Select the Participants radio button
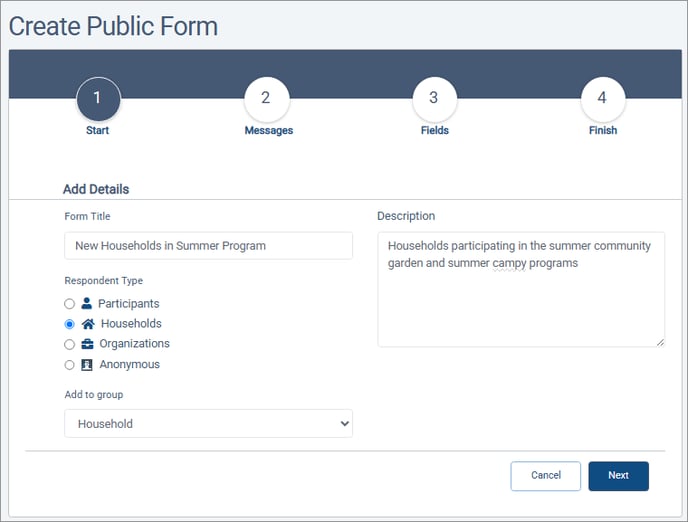 point(69,304)
